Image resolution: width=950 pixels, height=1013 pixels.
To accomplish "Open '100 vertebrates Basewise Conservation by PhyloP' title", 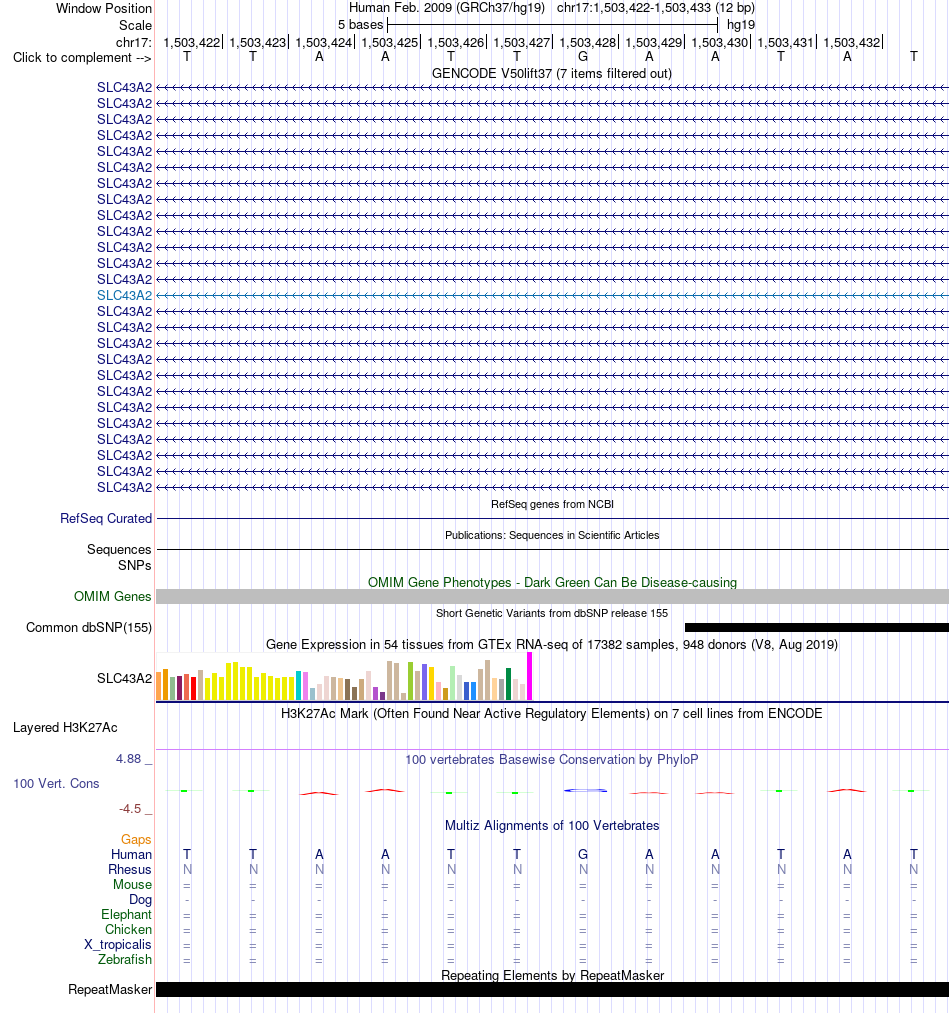I will coord(552,759).
